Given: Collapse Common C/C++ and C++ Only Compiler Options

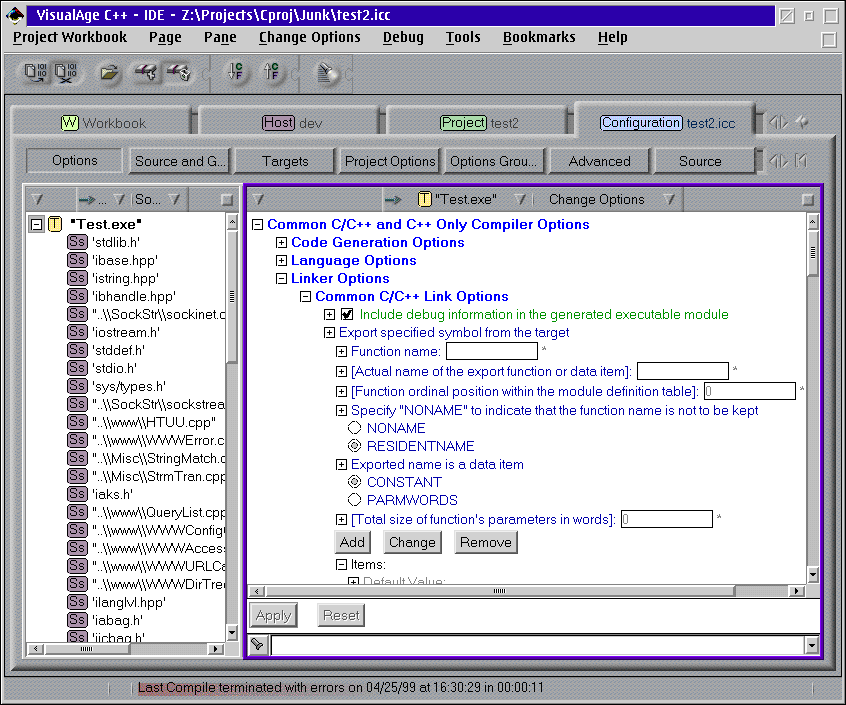Looking at the screenshot, I should click(x=258, y=224).
